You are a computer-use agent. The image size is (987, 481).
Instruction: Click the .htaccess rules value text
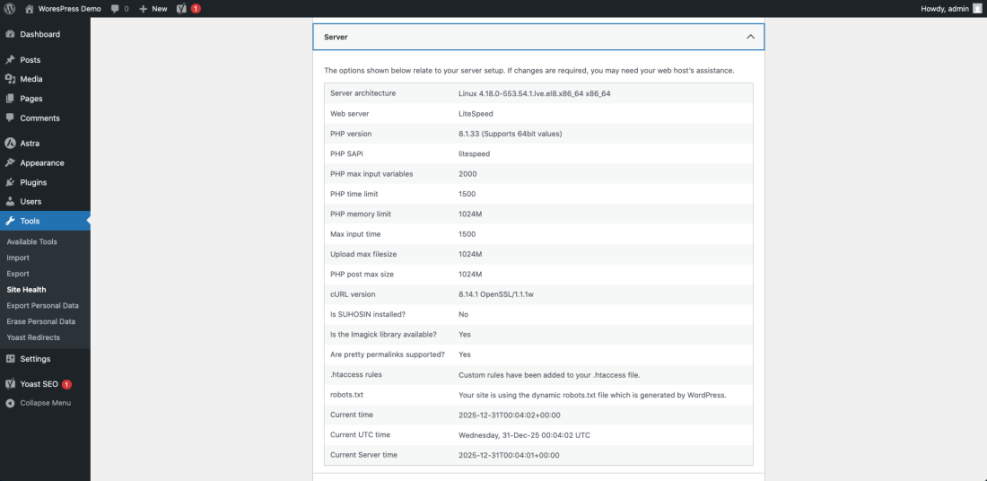[x=549, y=375]
